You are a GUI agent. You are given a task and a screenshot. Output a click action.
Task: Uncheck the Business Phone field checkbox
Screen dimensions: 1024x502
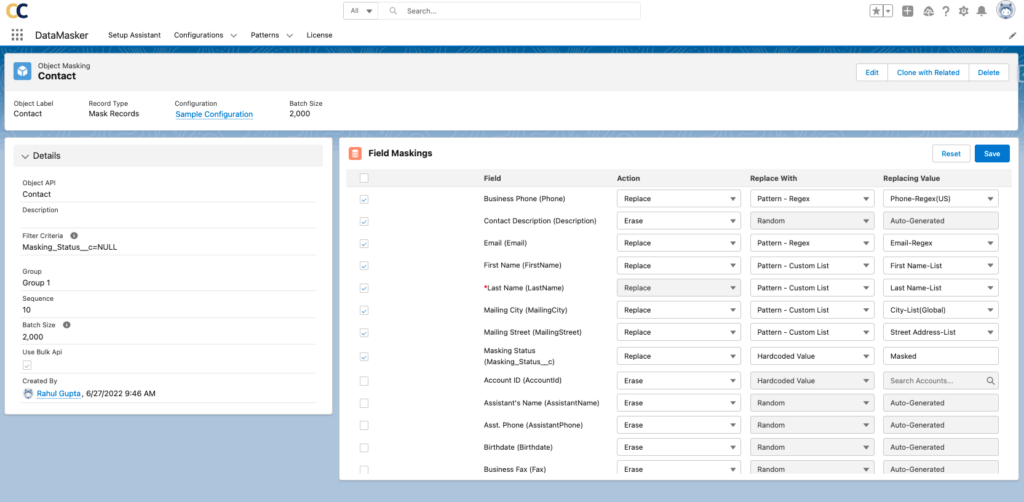(x=364, y=199)
